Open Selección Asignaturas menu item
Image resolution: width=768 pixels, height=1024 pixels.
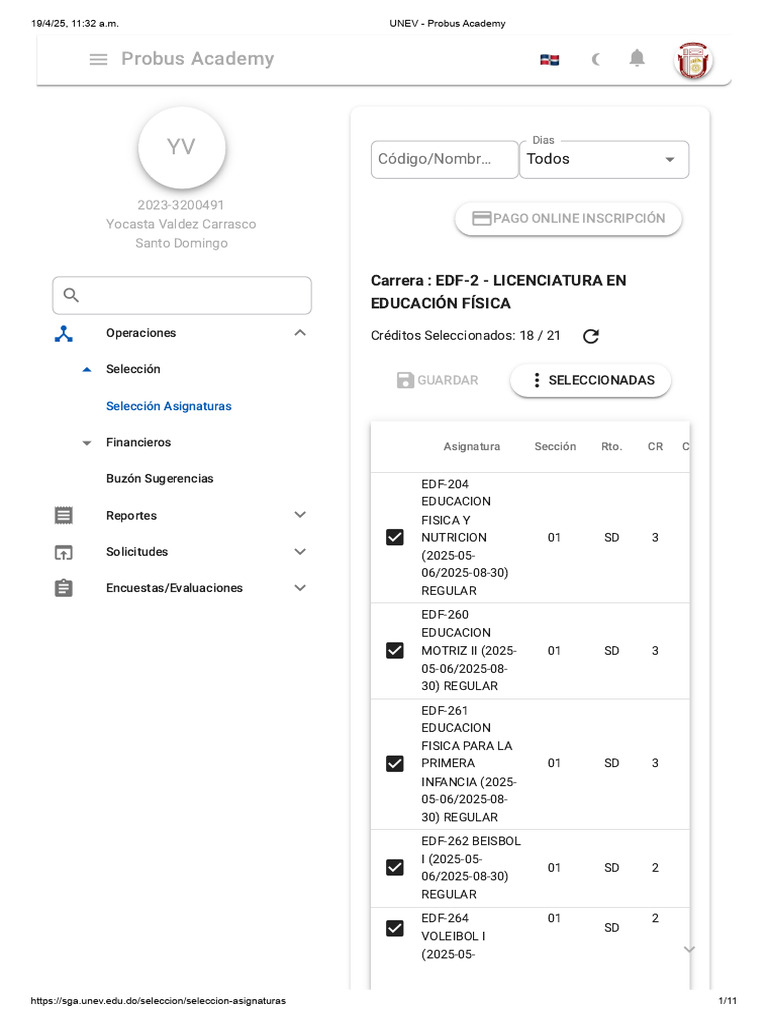[168, 406]
